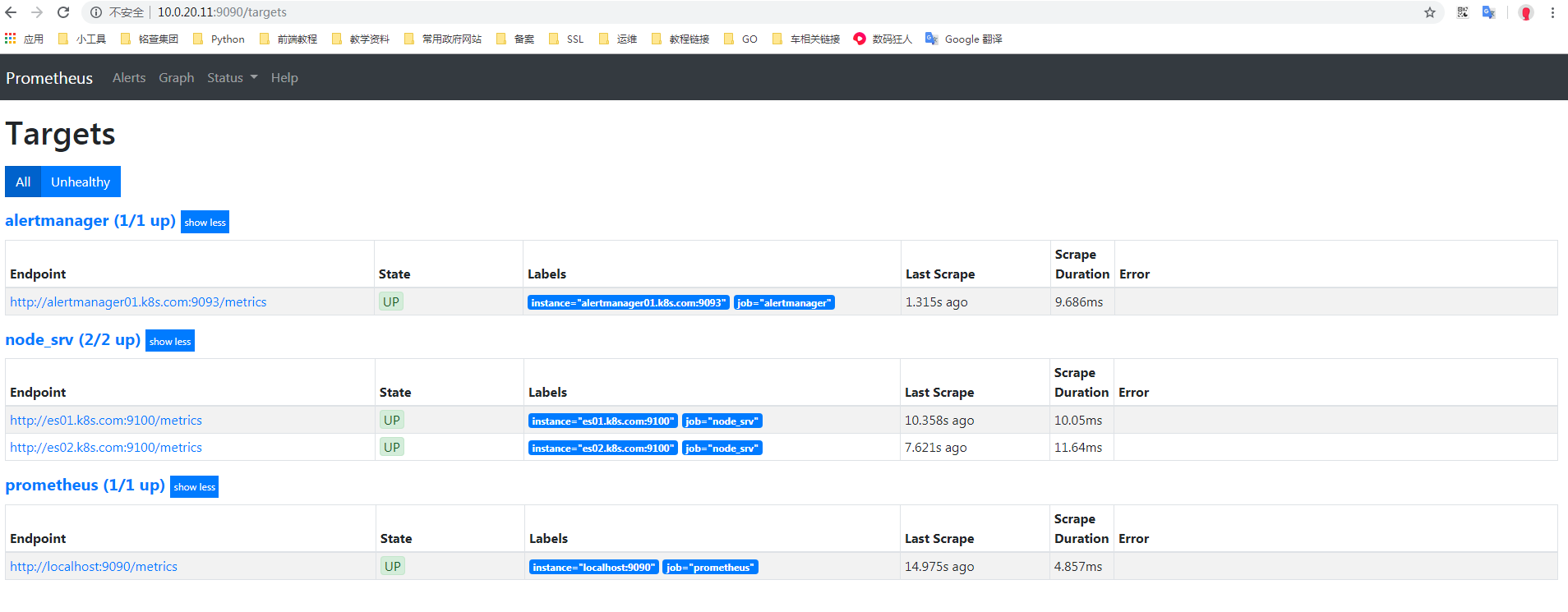Open the 常用政府网站 bookmark folder

click(443, 39)
